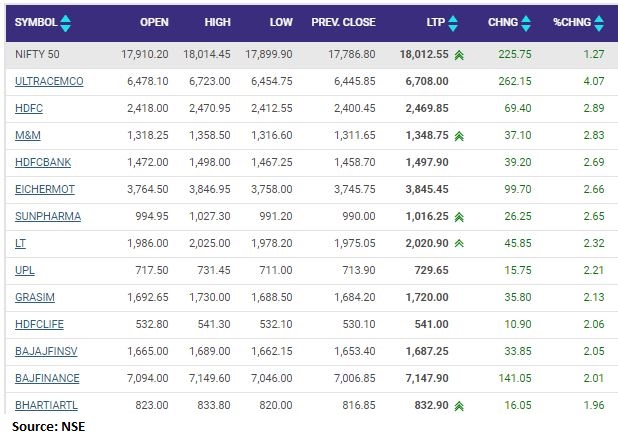Click green up arrow in NIFTY 50 row
The image size is (618, 436).
point(458,57)
